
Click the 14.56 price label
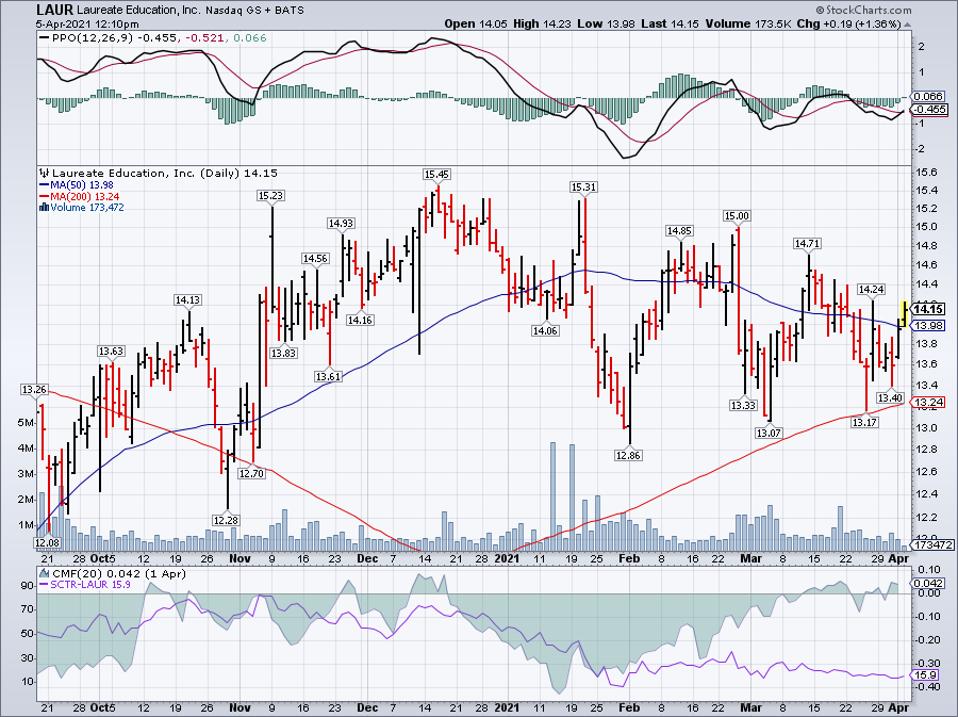[315, 259]
